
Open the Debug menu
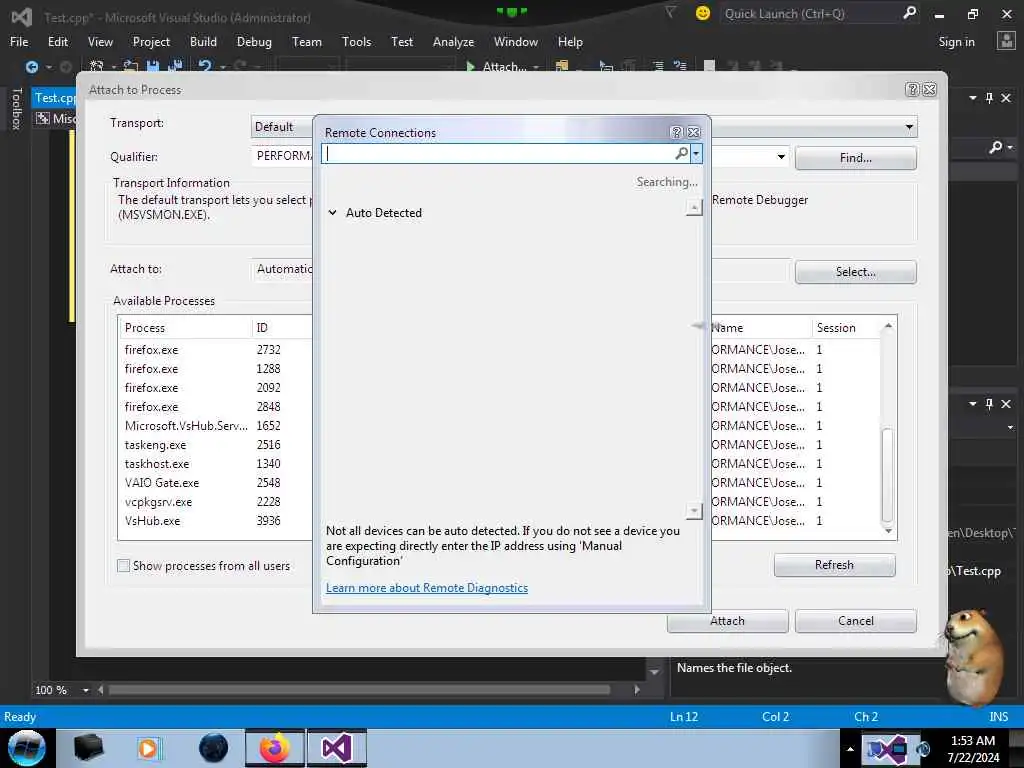click(254, 41)
